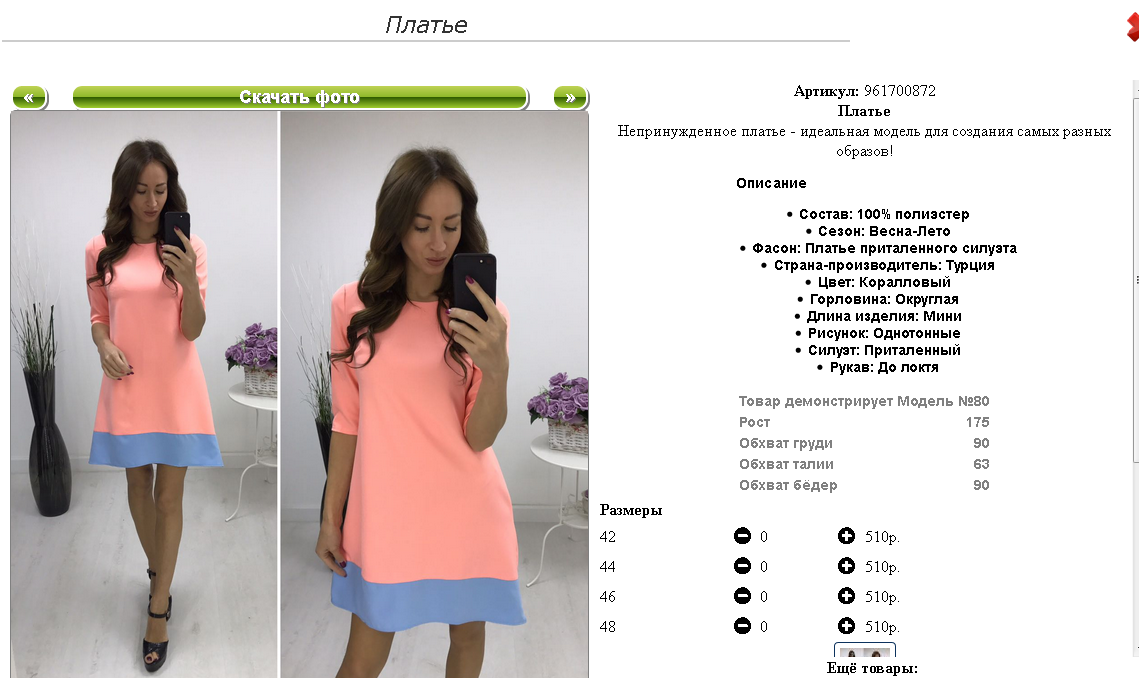1139x678 pixels.
Task: Close the product popup with red X
Action: click(x=1132, y=28)
